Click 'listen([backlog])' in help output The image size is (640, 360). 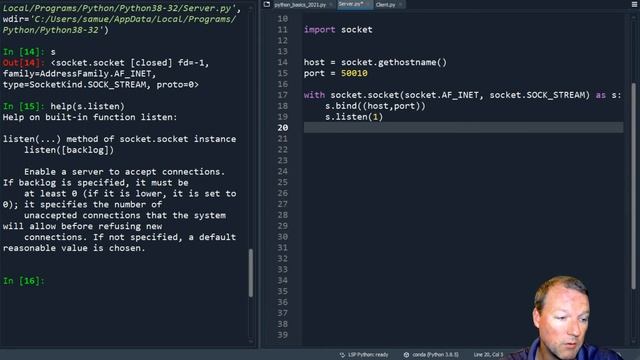[x=69, y=150]
